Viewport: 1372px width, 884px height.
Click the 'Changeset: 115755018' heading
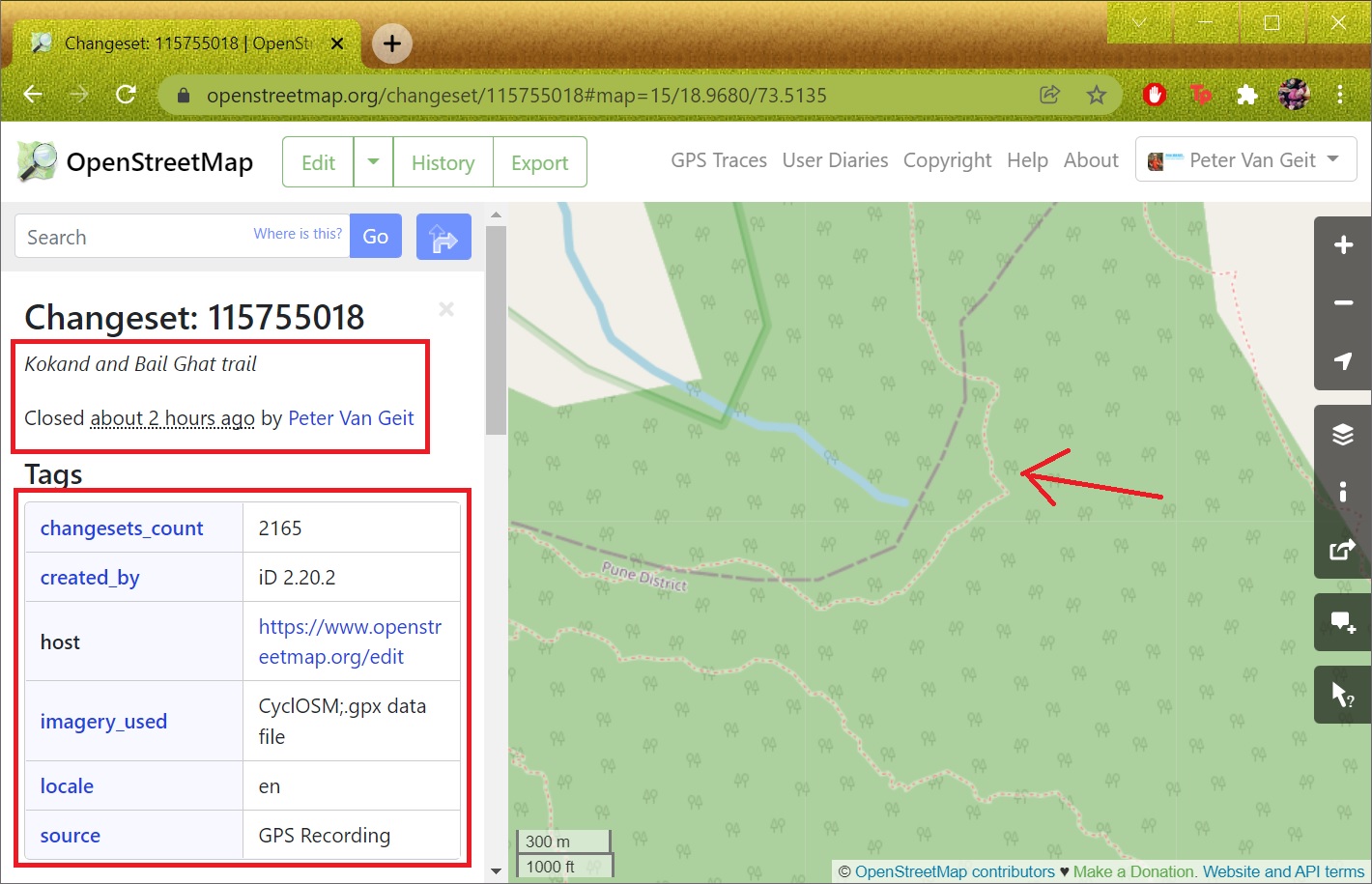(x=194, y=317)
